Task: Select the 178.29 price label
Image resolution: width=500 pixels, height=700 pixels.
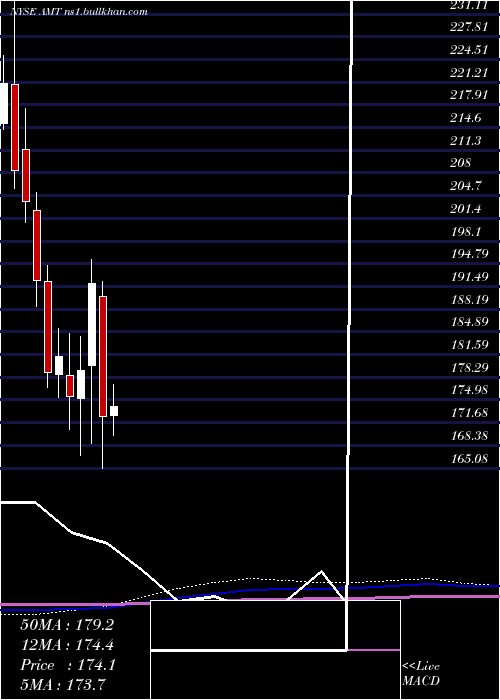Action: 469,367
